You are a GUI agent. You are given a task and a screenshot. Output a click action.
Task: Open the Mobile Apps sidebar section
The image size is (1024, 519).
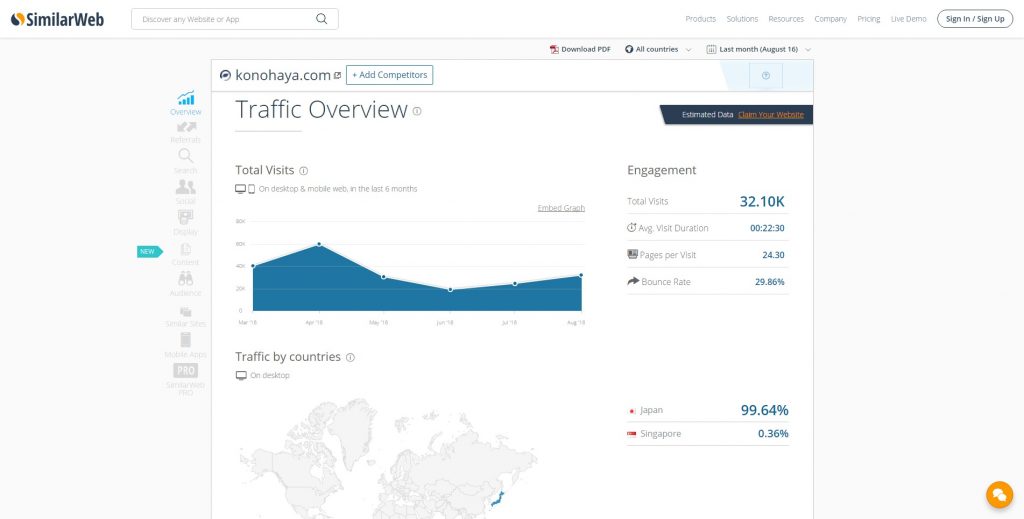tap(185, 345)
